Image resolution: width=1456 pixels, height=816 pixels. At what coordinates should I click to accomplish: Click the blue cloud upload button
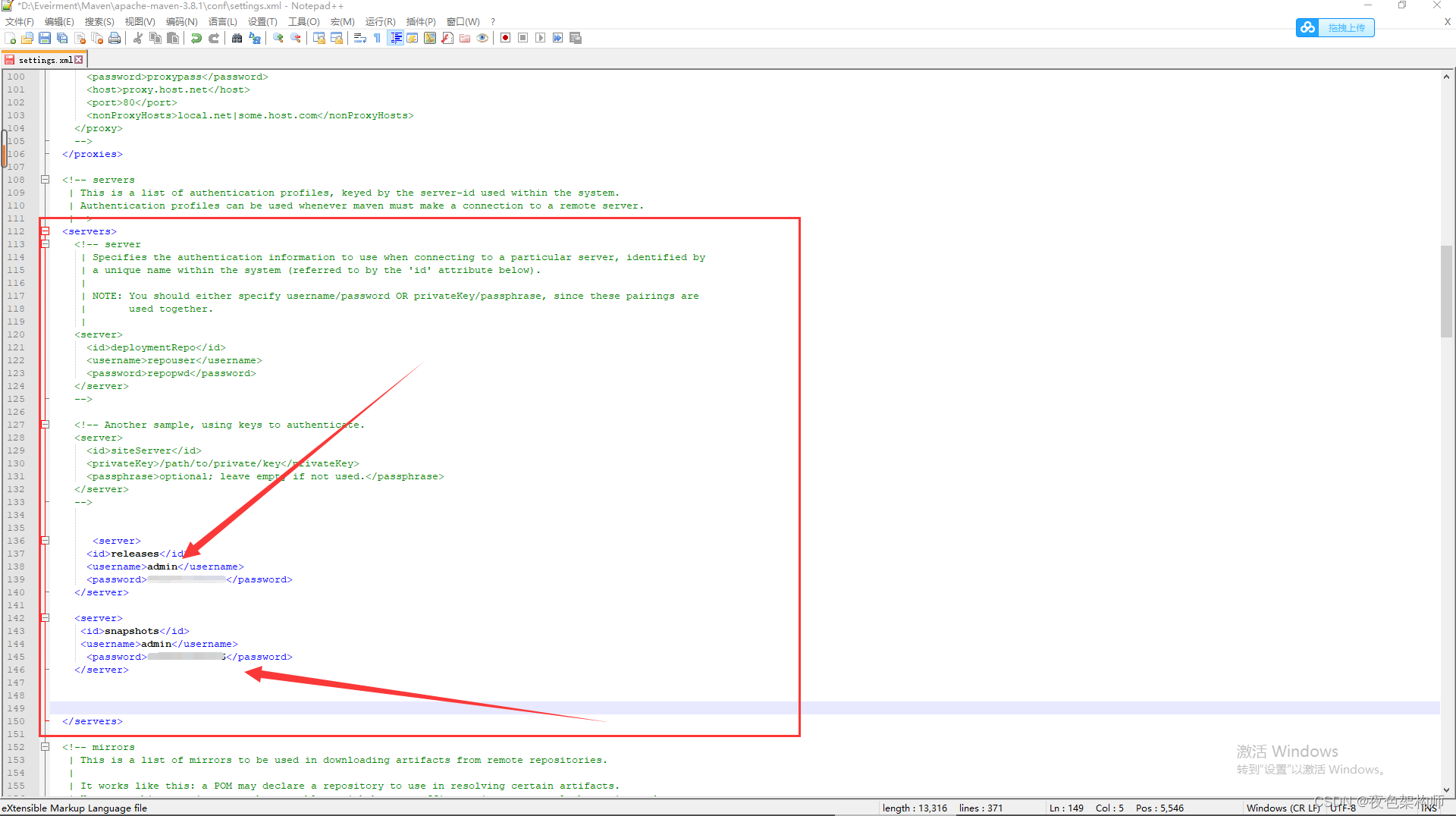1335,28
